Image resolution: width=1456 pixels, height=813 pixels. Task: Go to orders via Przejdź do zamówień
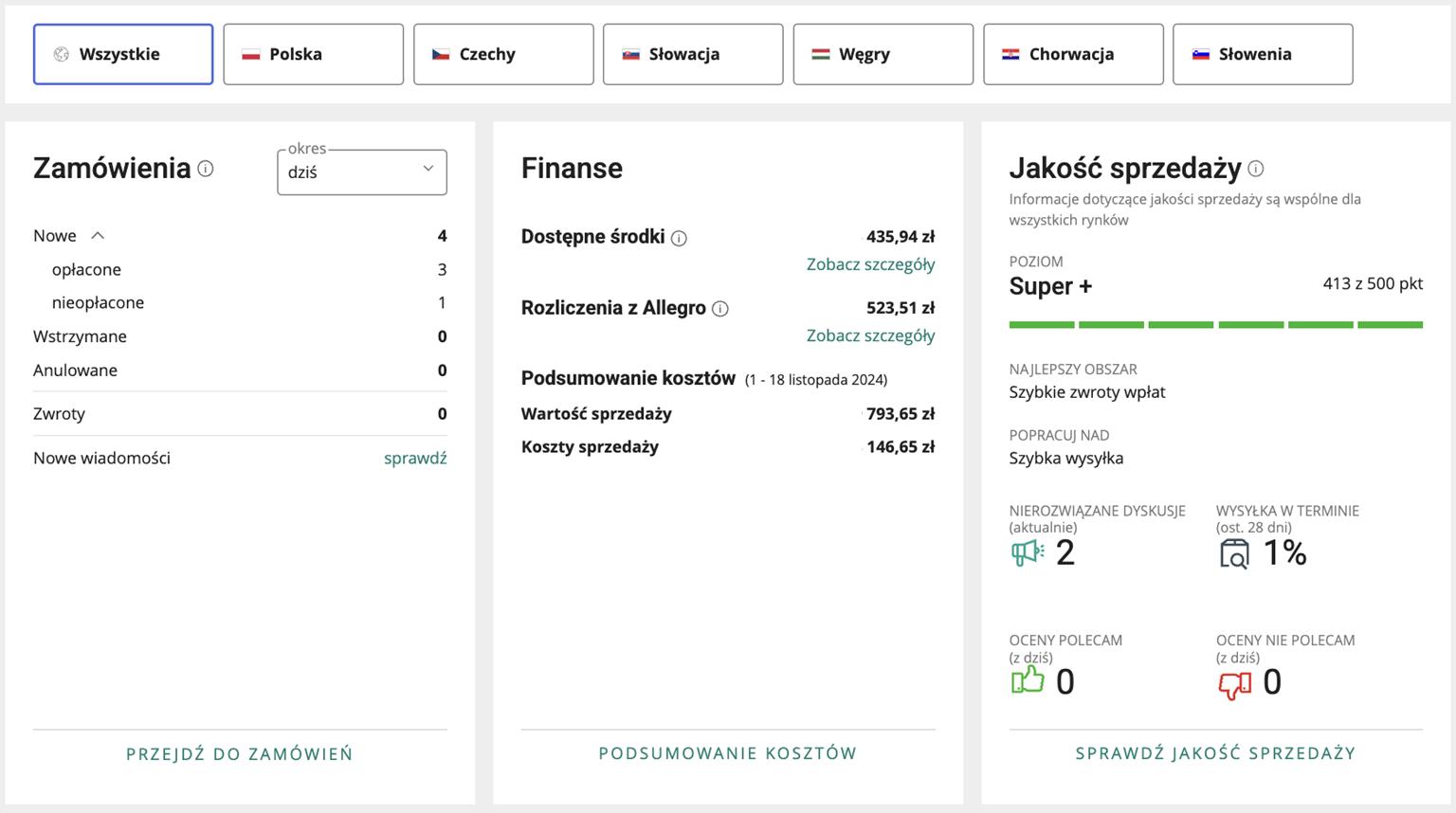point(240,754)
